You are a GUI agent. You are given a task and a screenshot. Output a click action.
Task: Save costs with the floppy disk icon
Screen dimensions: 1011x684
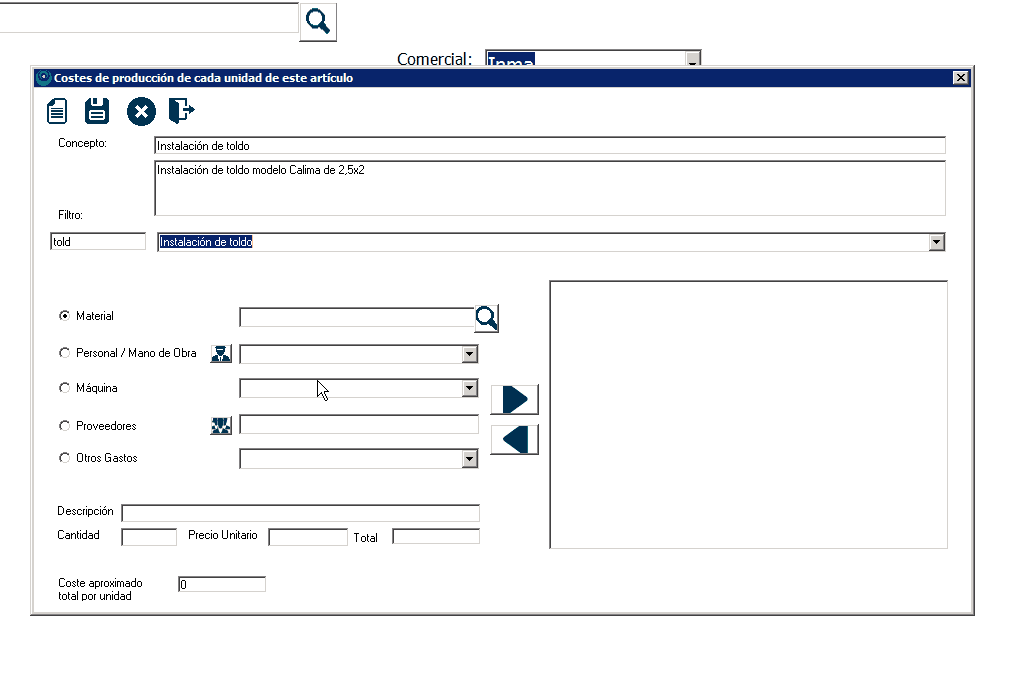(97, 111)
